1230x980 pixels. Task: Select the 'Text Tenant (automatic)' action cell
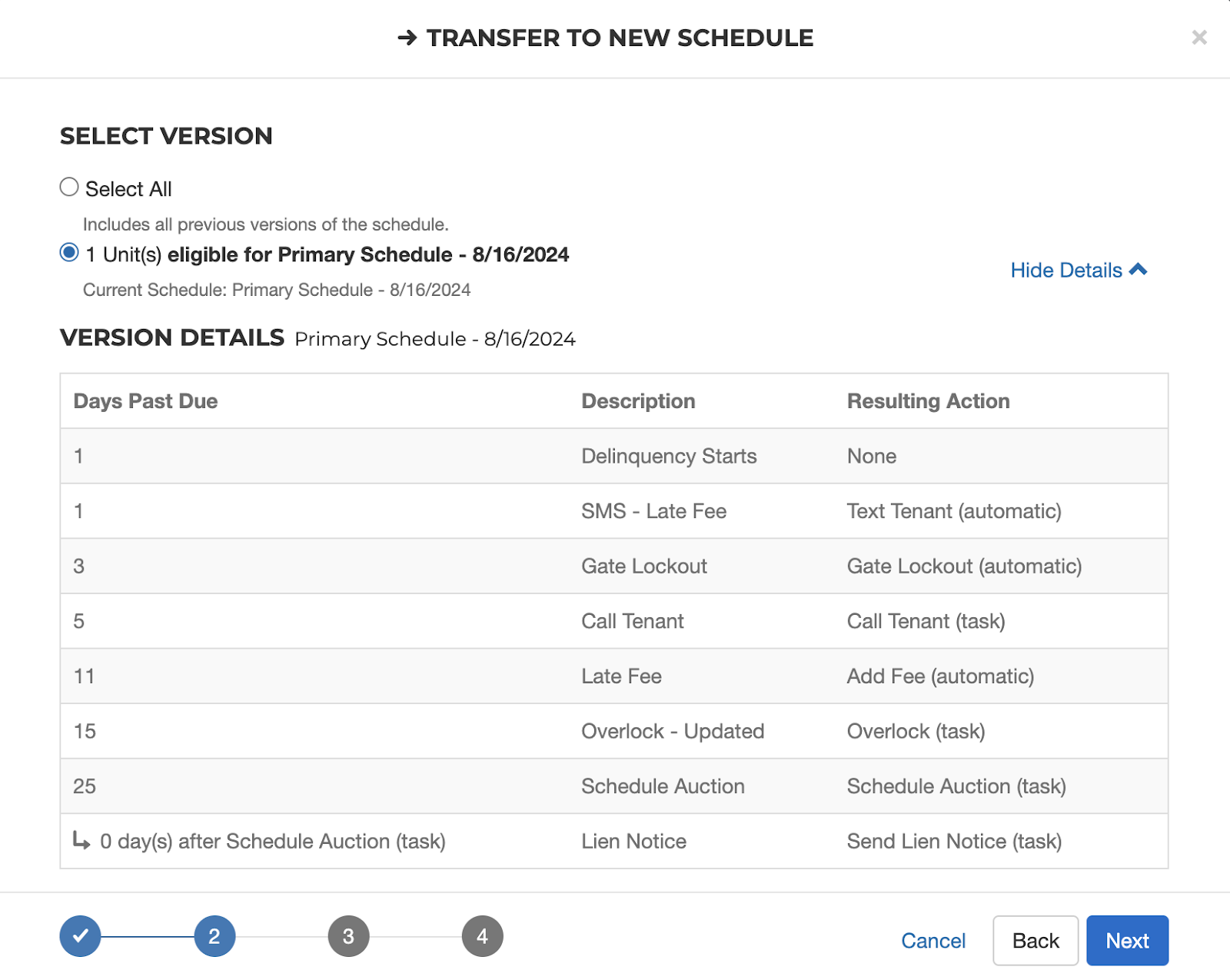[954, 511]
